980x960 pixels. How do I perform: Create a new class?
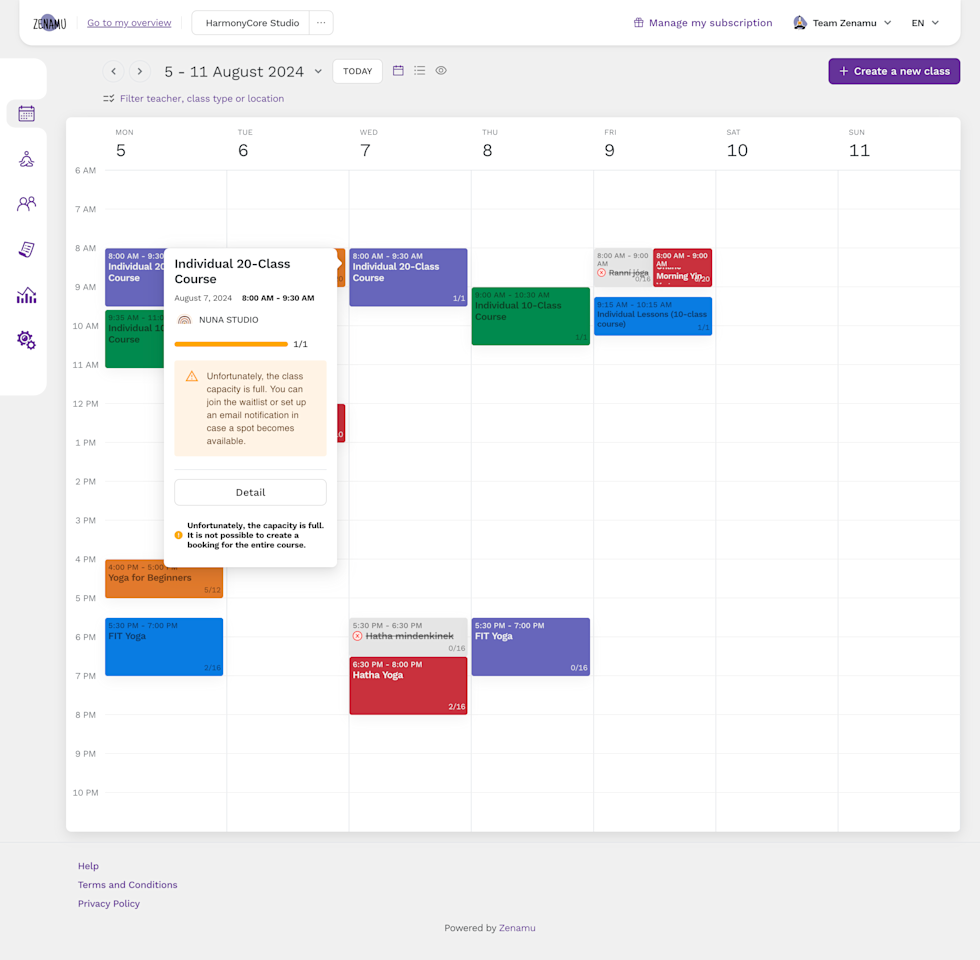click(x=893, y=71)
